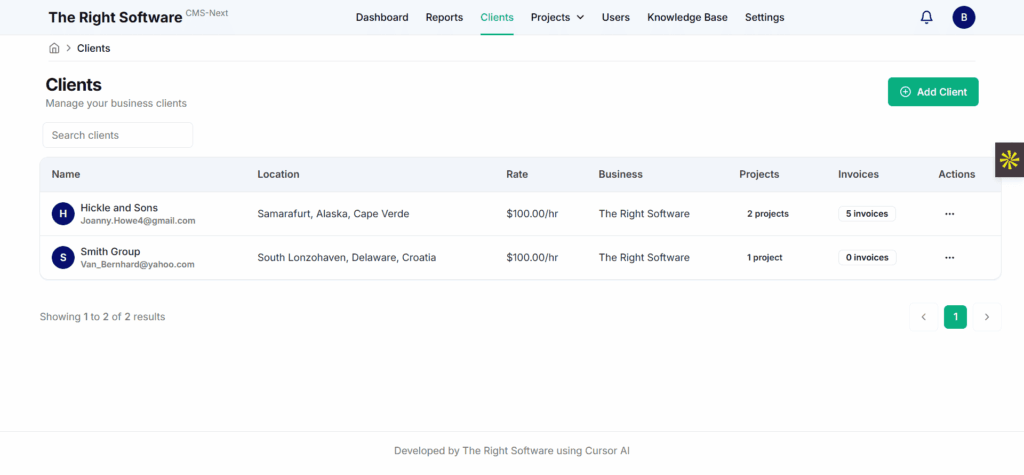Click the Rate column header
Image resolution: width=1024 pixels, height=475 pixels.
[517, 174]
